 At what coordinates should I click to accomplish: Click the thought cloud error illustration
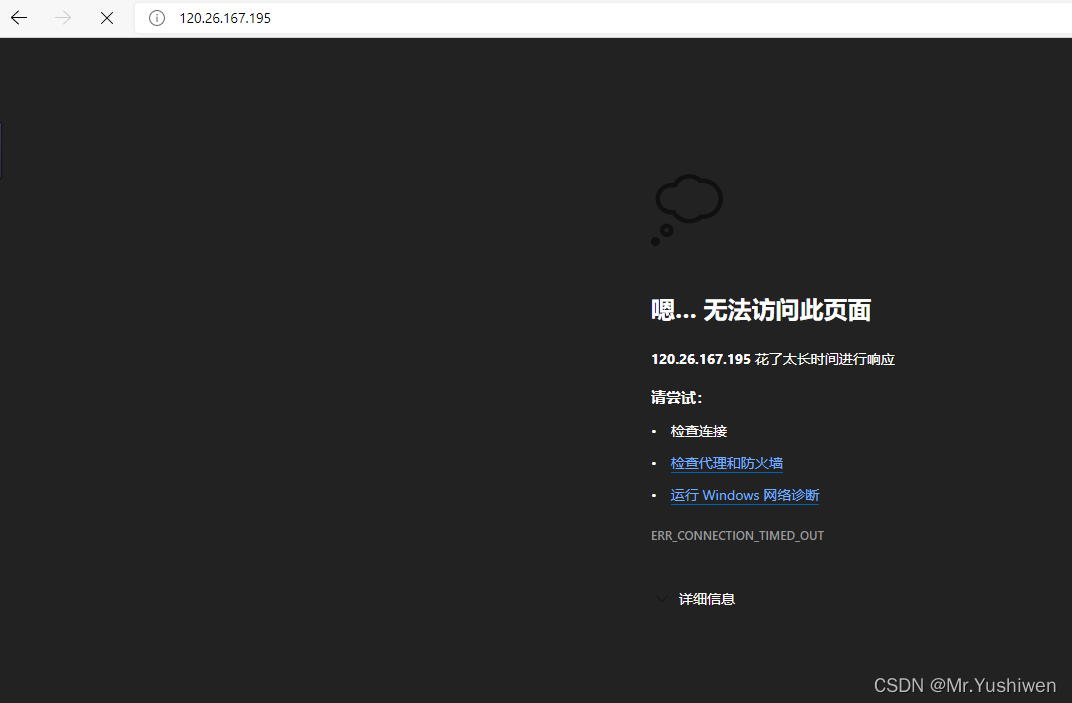pos(686,209)
